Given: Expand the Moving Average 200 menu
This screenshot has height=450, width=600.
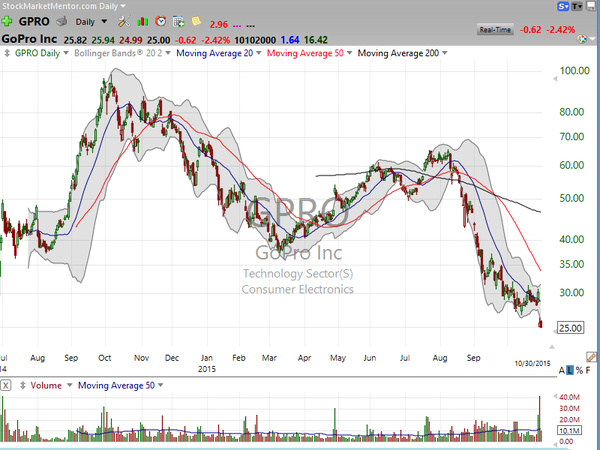Looking at the screenshot, I should (445, 53).
